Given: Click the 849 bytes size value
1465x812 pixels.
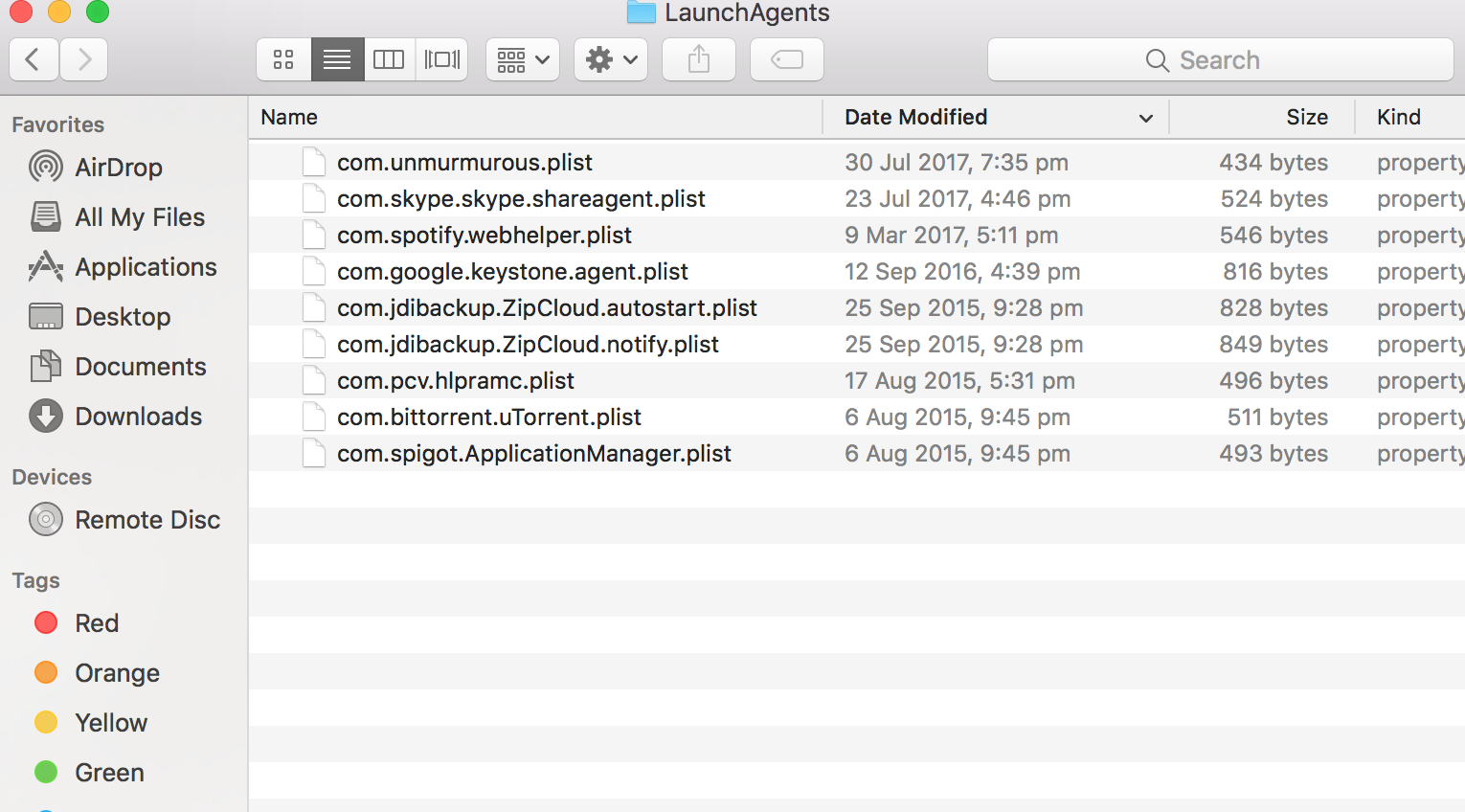Looking at the screenshot, I should (1273, 345).
